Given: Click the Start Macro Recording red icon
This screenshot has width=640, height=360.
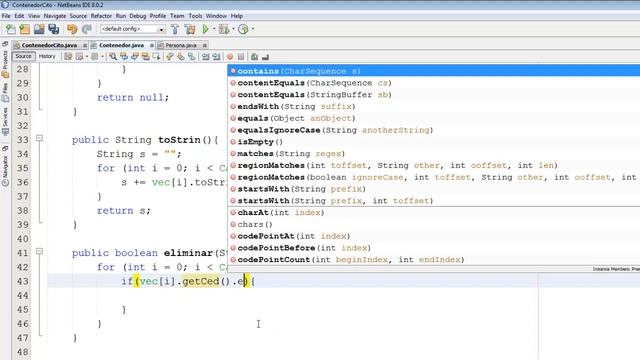Looking at the screenshot, I should tap(230, 57).
